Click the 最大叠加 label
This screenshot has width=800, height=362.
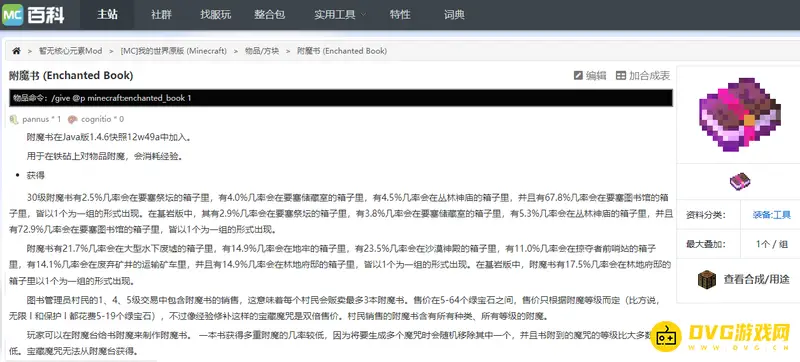pyautogui.click(x=706, y=244)
